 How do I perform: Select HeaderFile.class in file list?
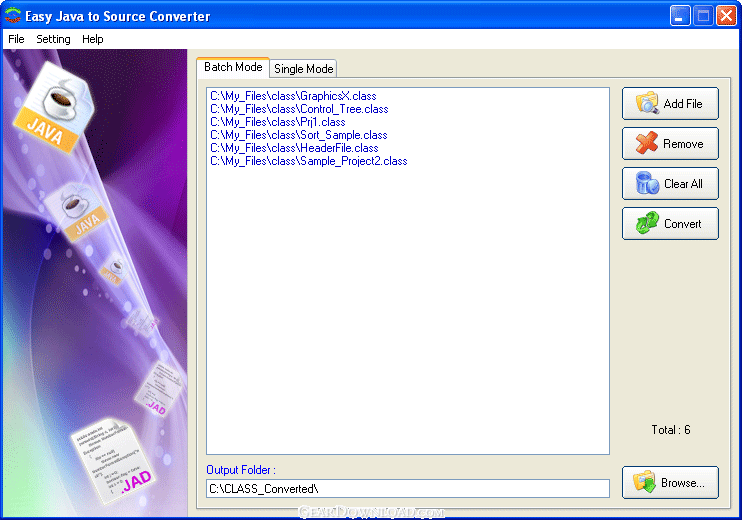tap(294, 148)
